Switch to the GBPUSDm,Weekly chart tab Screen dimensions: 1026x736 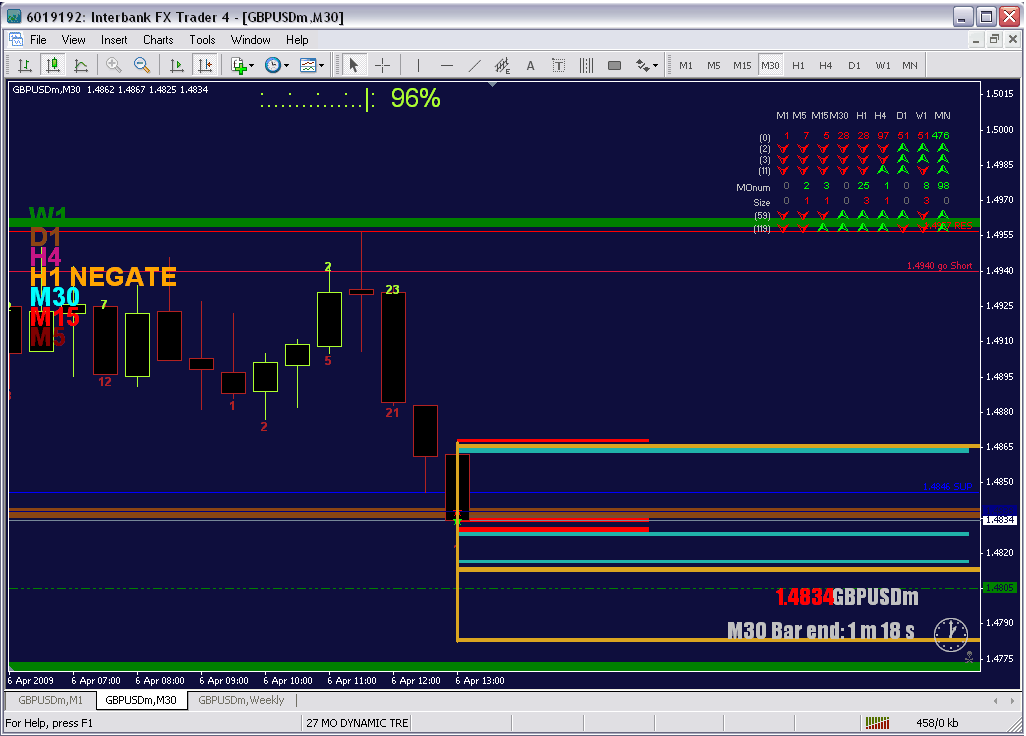(x=241, y=700)
